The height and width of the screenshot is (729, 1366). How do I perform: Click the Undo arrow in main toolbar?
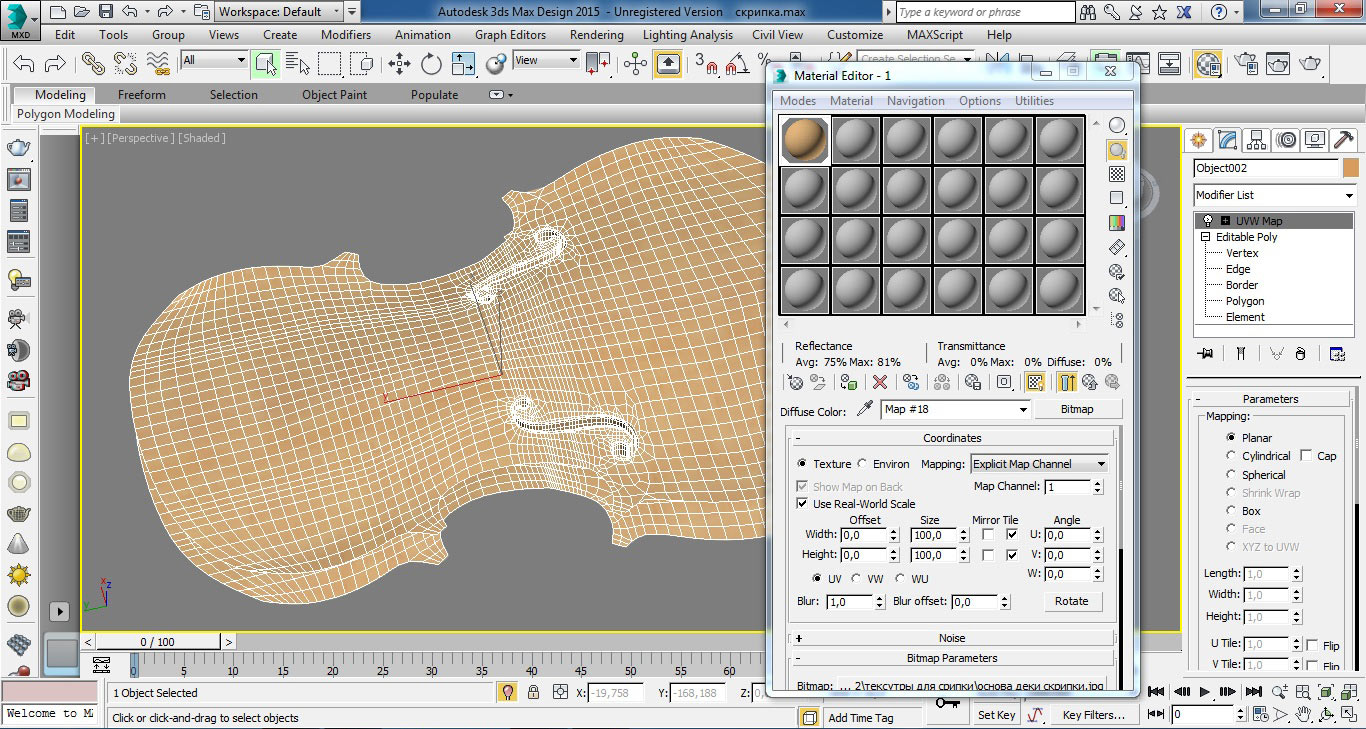pos(24,64)
